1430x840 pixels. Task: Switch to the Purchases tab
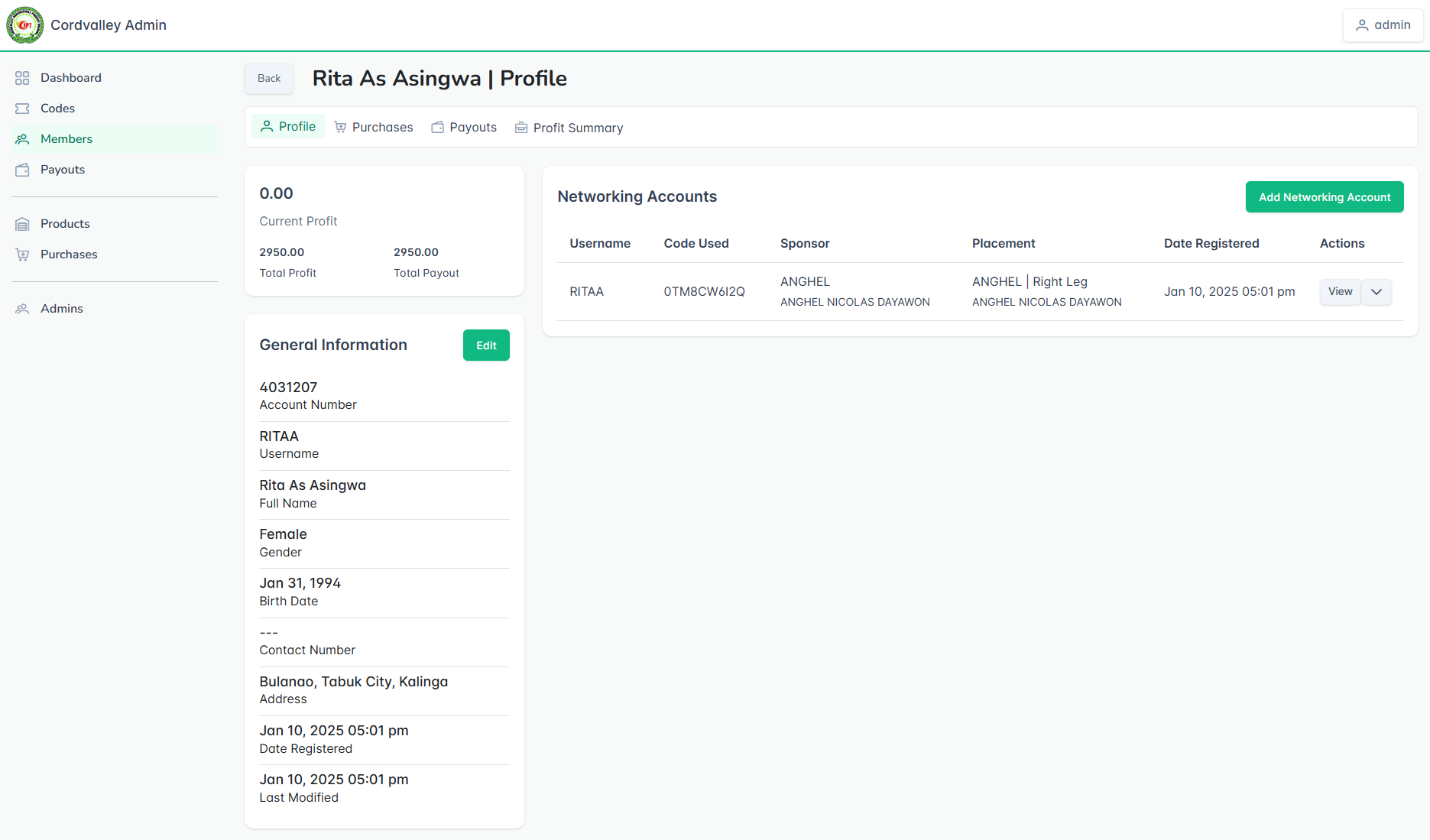[373, 127]
